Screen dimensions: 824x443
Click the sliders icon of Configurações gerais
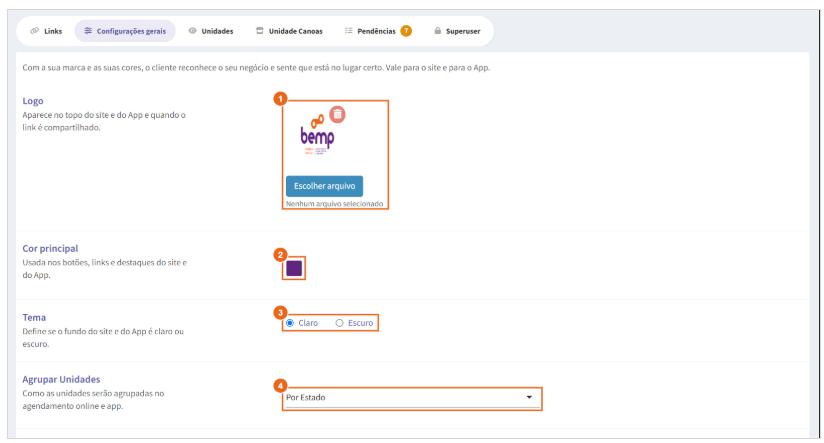tap(88, 31)
